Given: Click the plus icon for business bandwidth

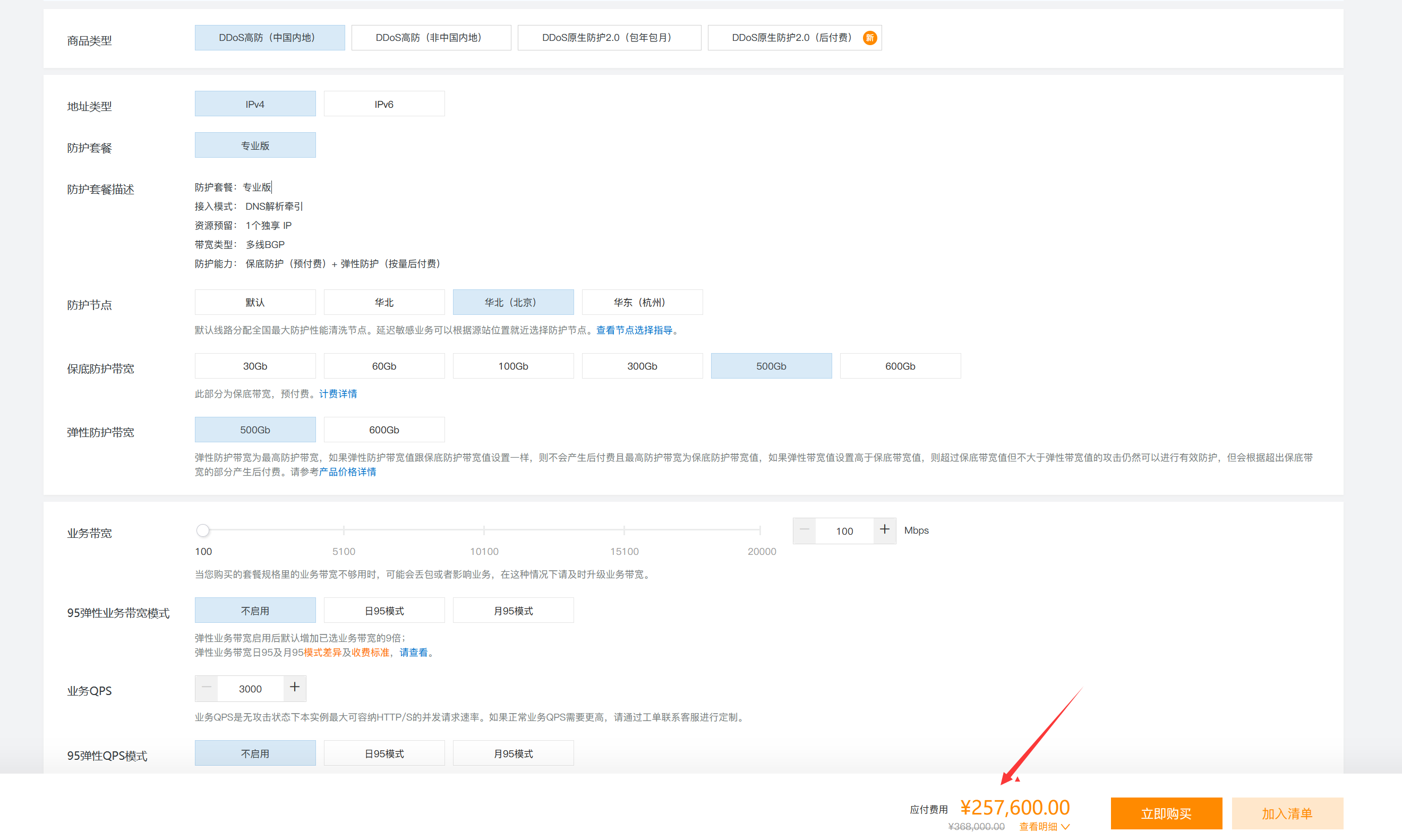Looking at the screenshot, I should click(884, 530).
